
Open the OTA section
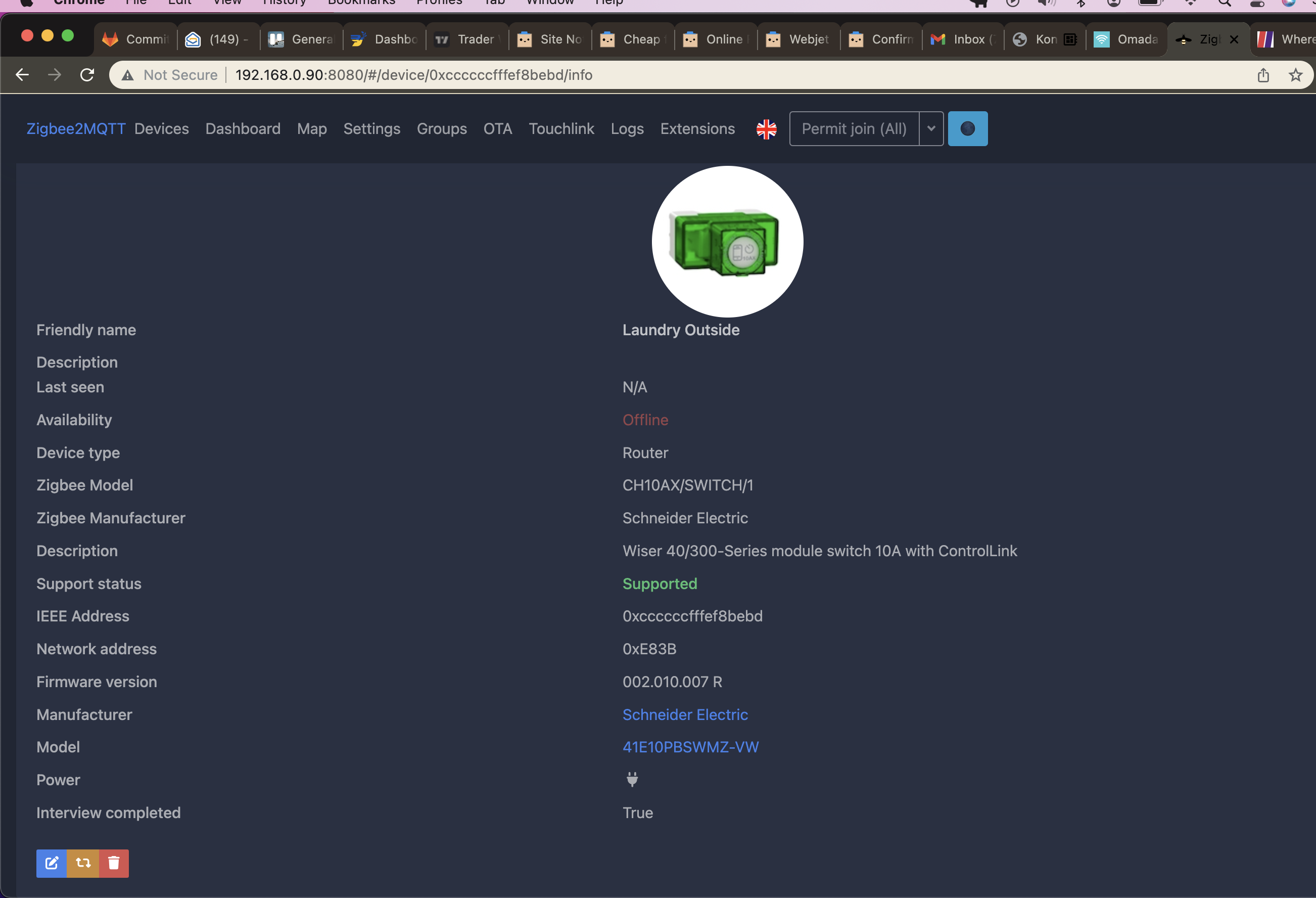pos(497,128)
